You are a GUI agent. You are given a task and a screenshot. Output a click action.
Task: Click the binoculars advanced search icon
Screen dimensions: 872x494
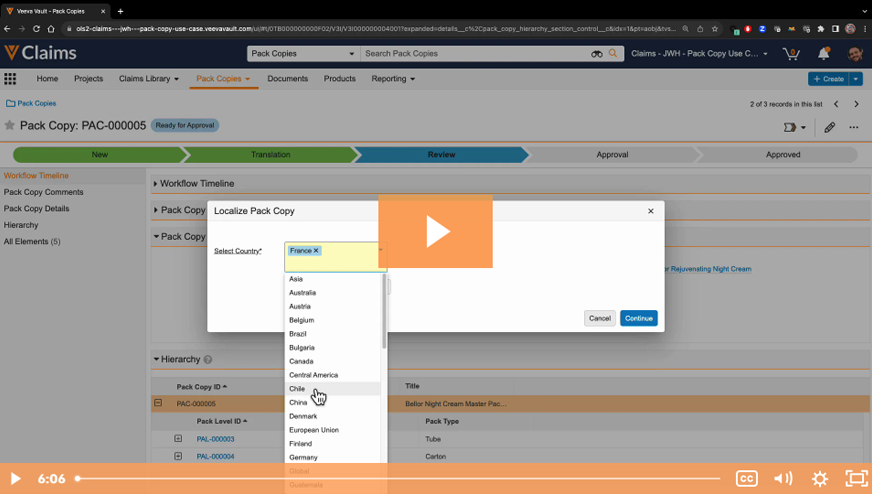(597, 53)
